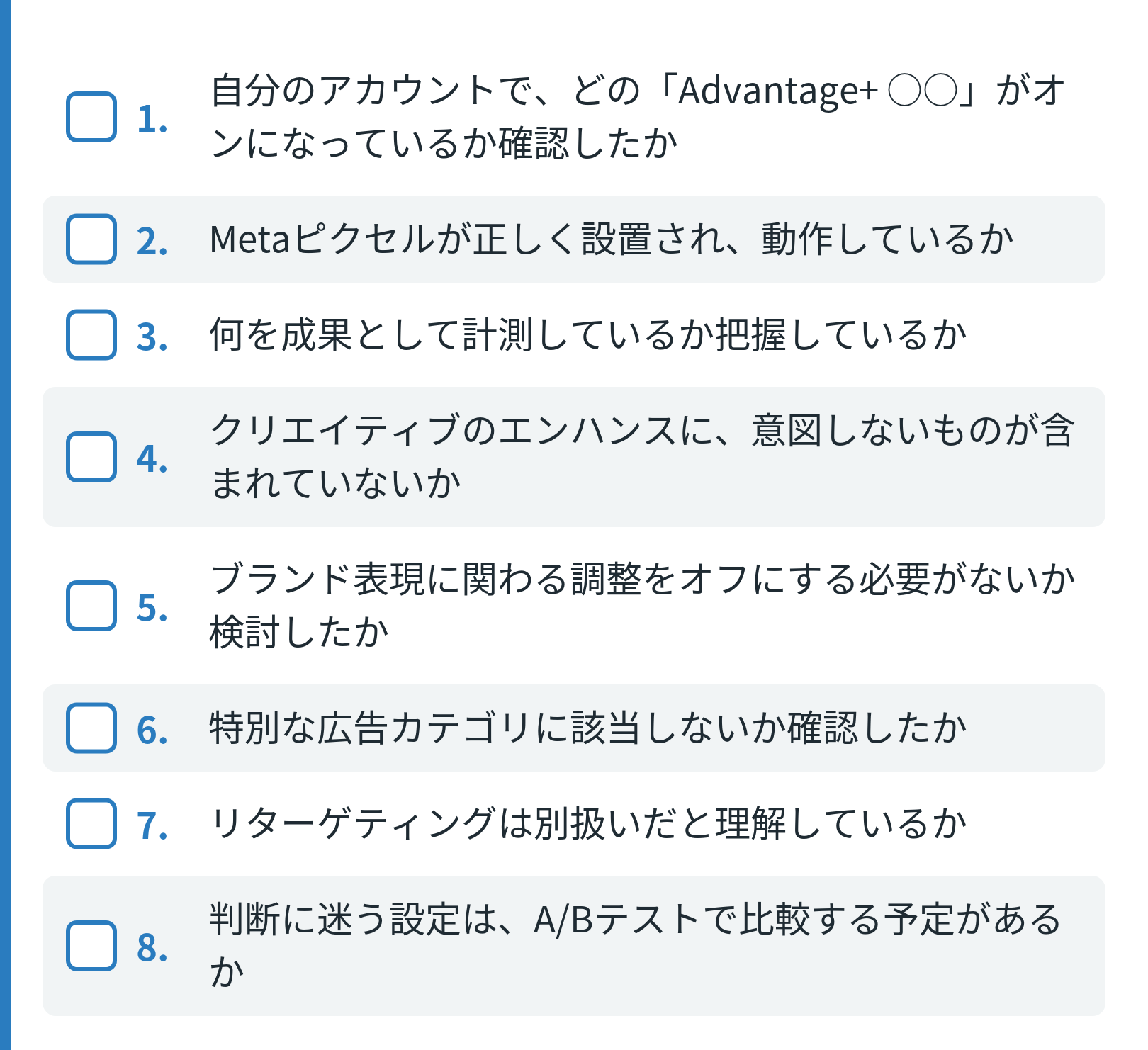Click the リターゲティングは別扱いだと理解しているか text

pyautogui.click(x=588, y=823)
